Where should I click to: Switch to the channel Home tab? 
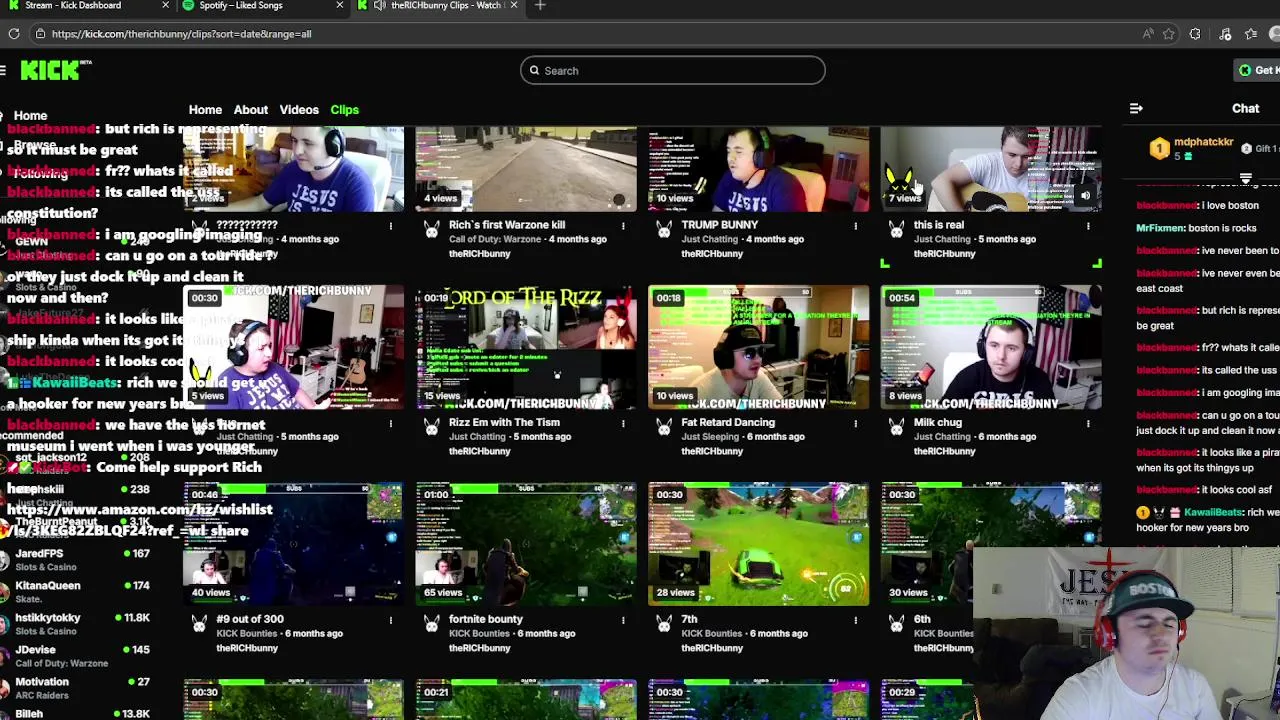205,110
